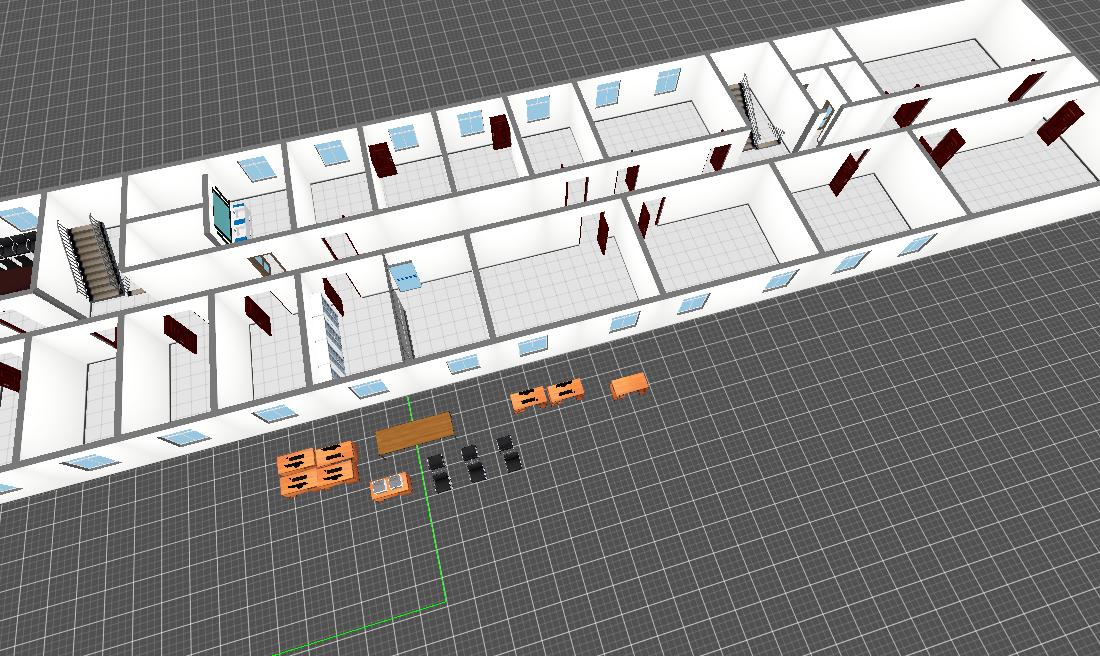Click the corner of the green boundary line
The width and height of the screenshot is (1100, 656).
pyautogui.click(x=445, y=604)
